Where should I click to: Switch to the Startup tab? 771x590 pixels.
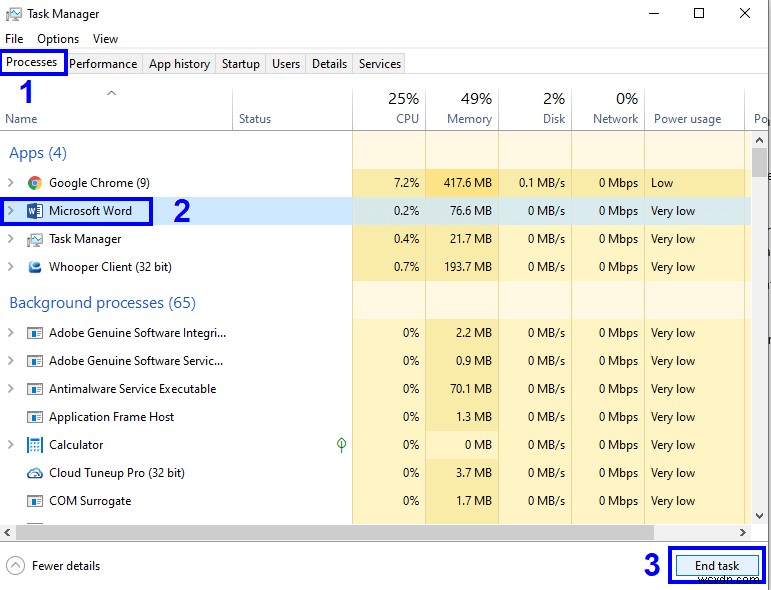tap(241, 64)
